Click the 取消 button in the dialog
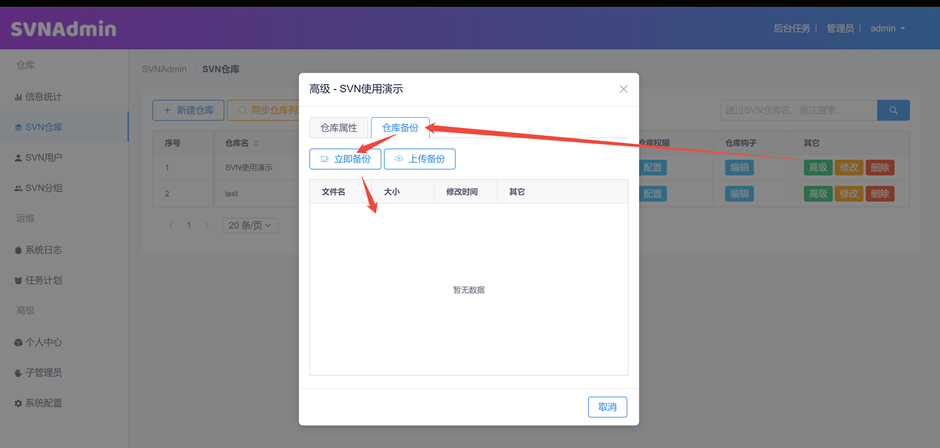The image size is (940, 448). coord(607,407)
